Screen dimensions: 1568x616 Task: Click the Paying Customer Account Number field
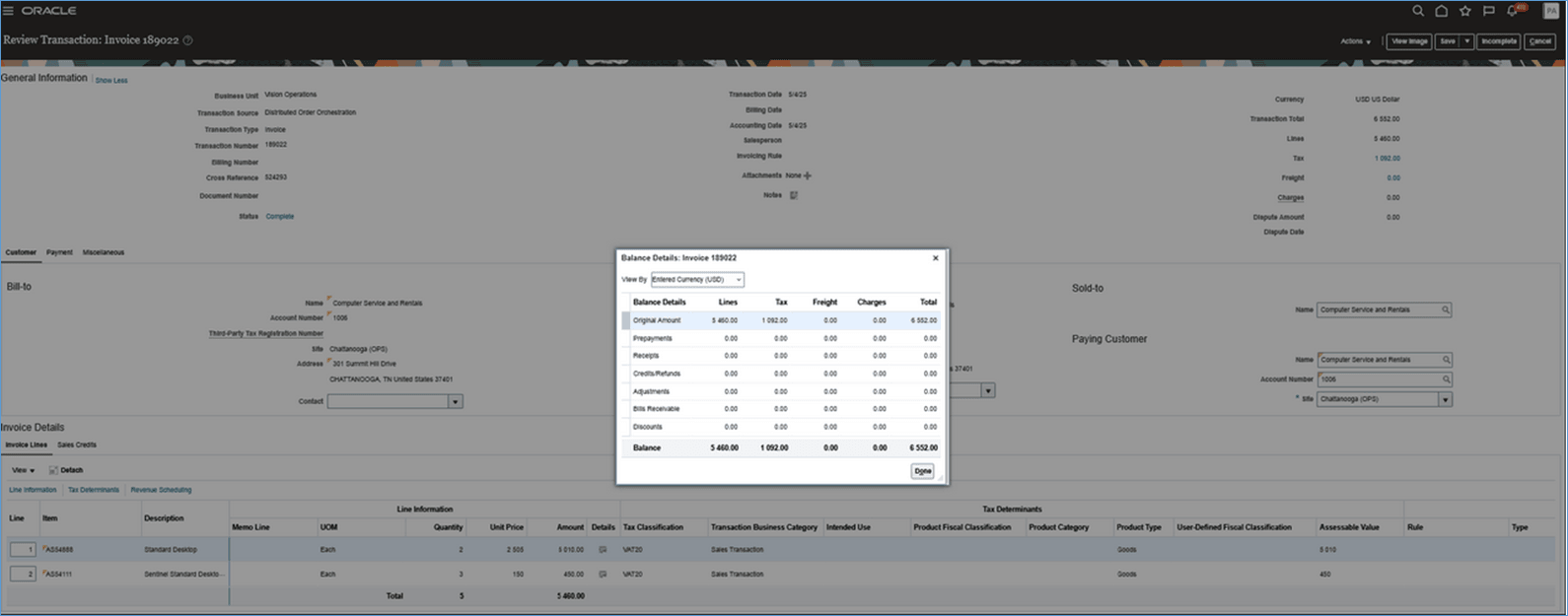tap(1380, 379)
